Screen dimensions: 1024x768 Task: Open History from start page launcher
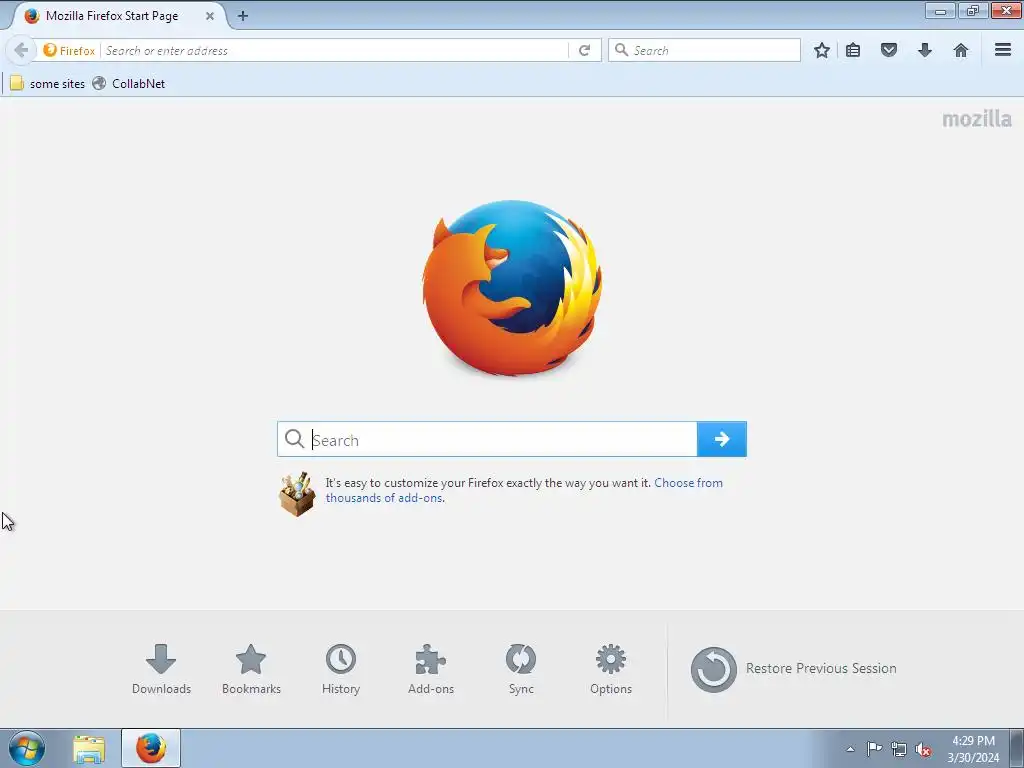point(341,669)
